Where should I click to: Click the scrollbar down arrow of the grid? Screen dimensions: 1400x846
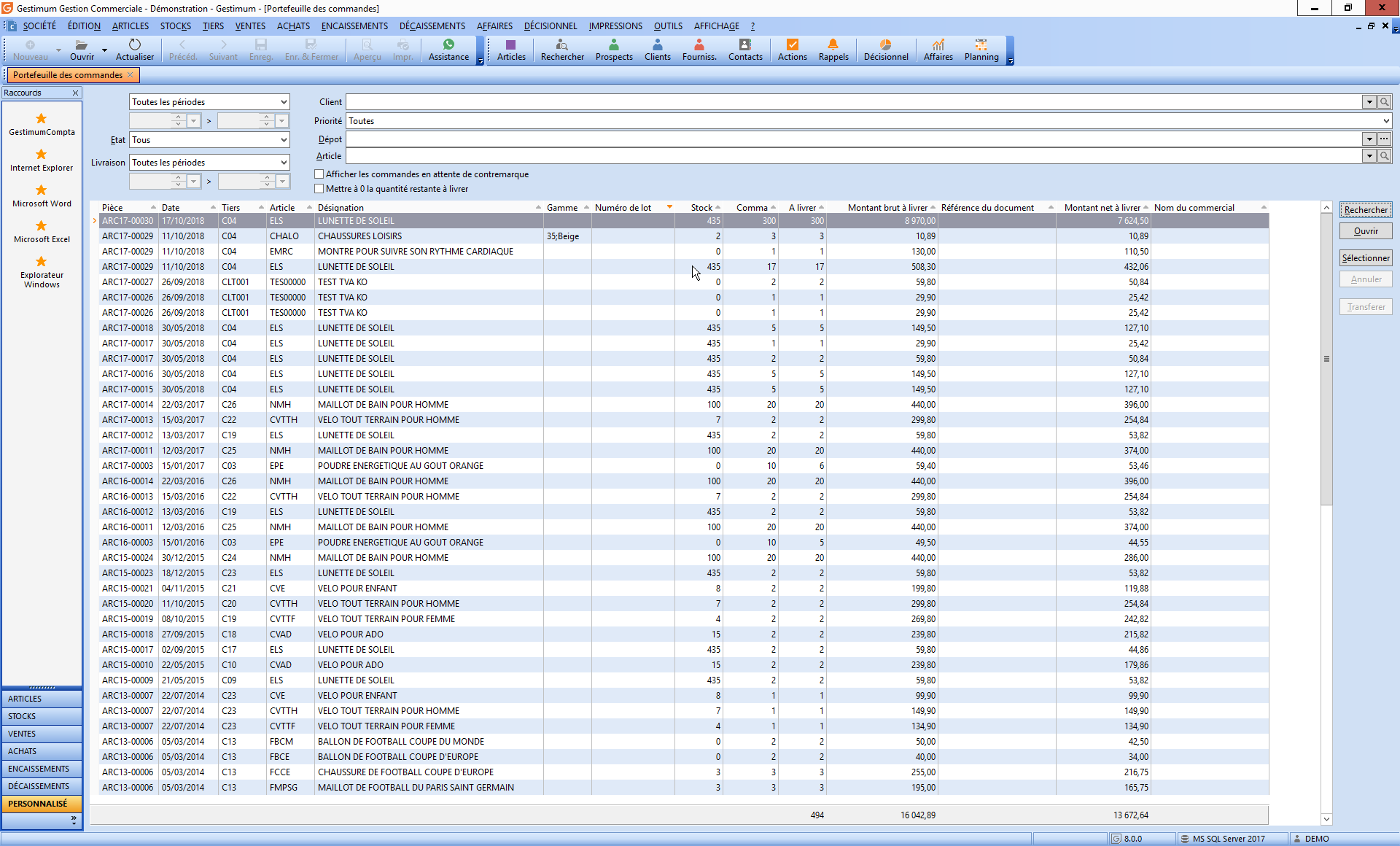(x=1326, y=819)
